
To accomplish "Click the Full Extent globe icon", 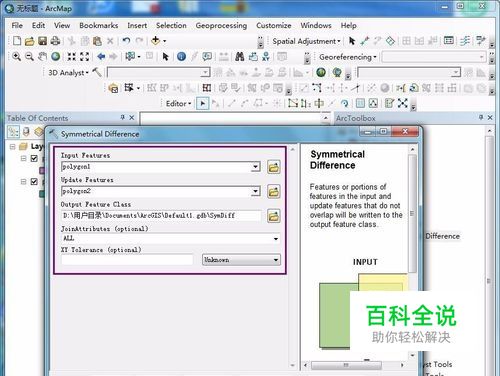I will tap(56, 56).
